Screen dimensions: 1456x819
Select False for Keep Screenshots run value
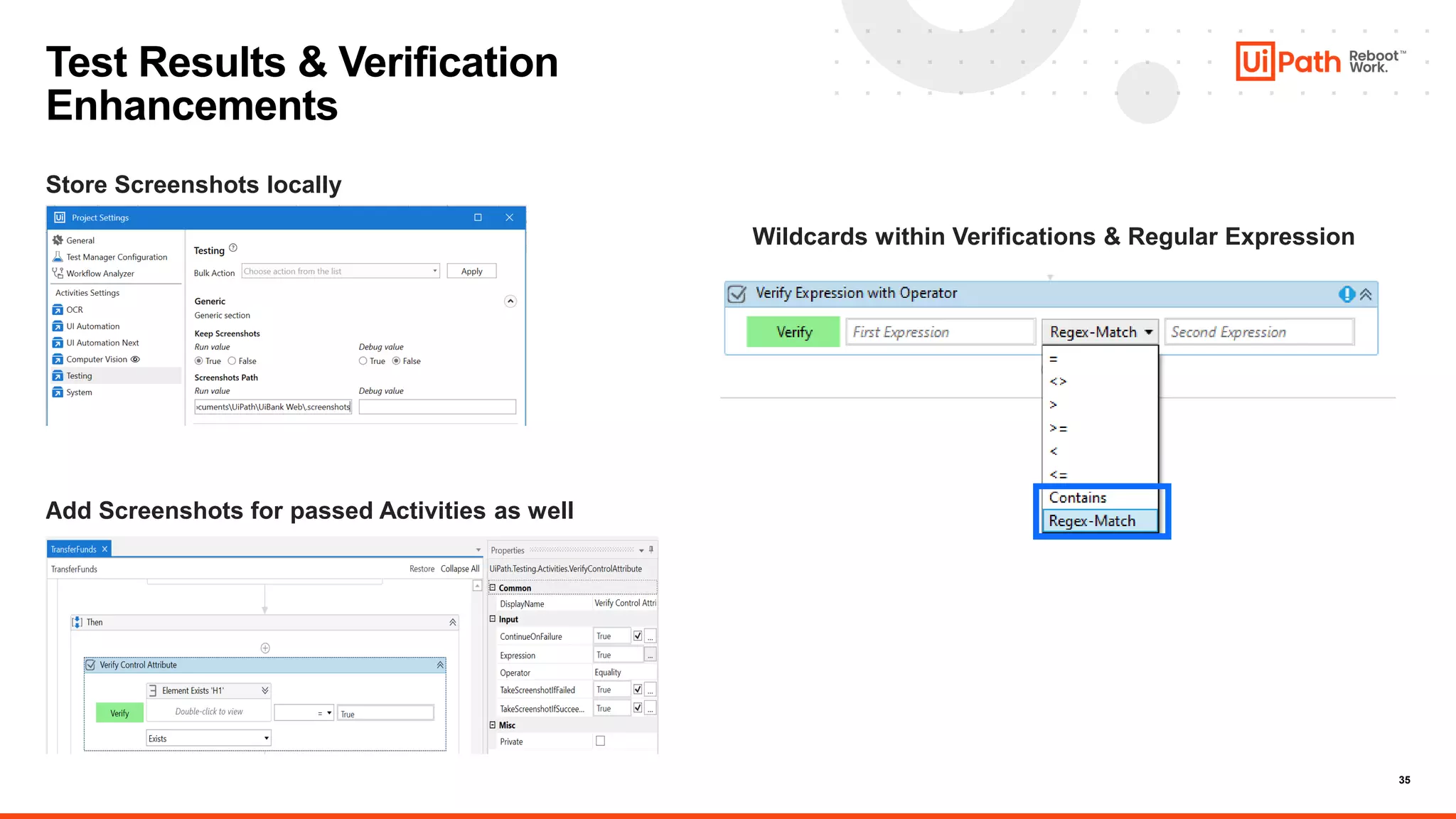pyautogui.click(x=232, y=361)
